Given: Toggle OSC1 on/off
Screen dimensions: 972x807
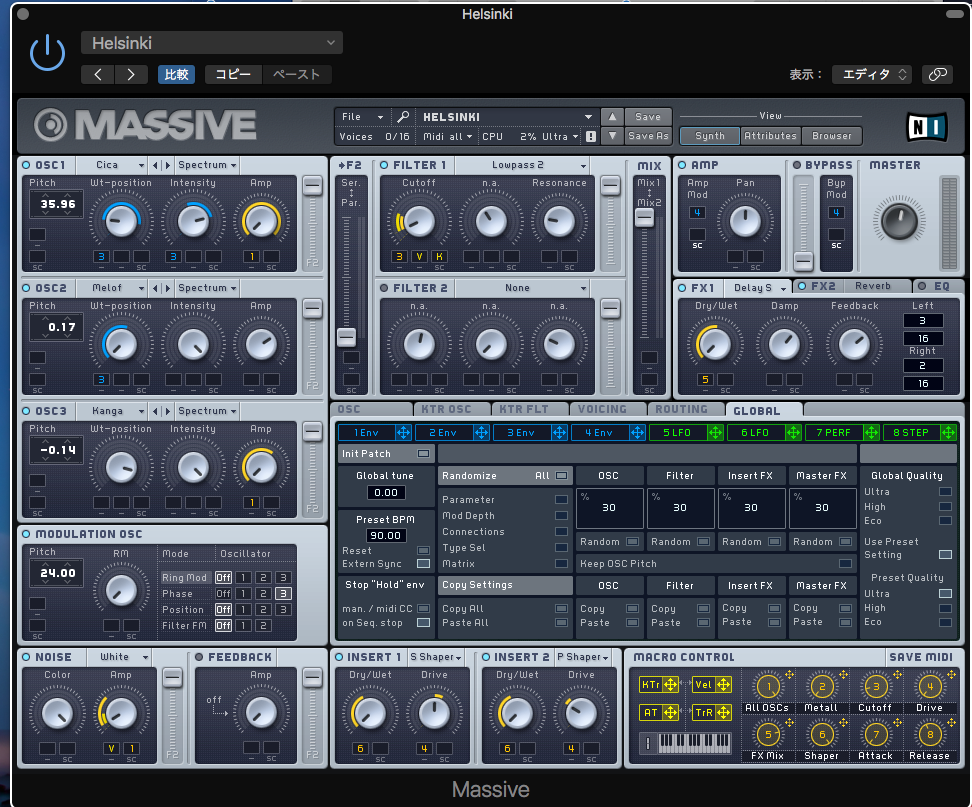Looking at the screenshot, I should point(26,165).
